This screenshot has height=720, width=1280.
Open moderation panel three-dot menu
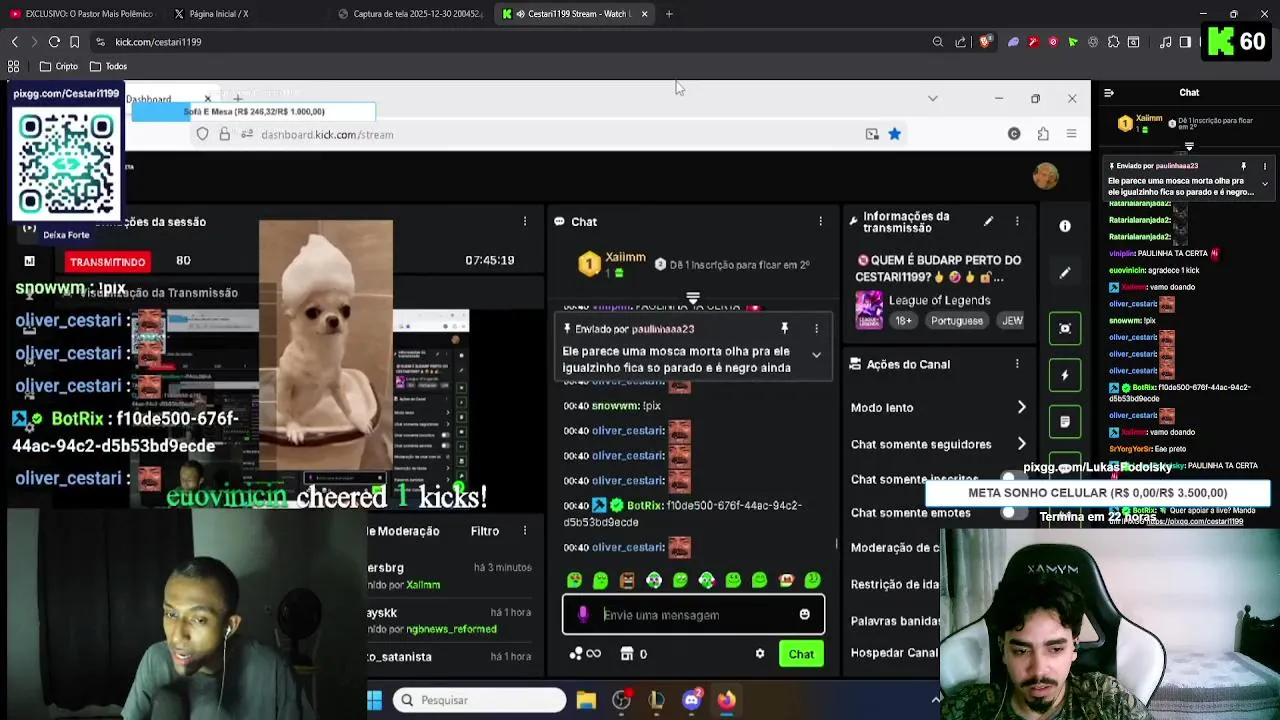click(524, 531)
